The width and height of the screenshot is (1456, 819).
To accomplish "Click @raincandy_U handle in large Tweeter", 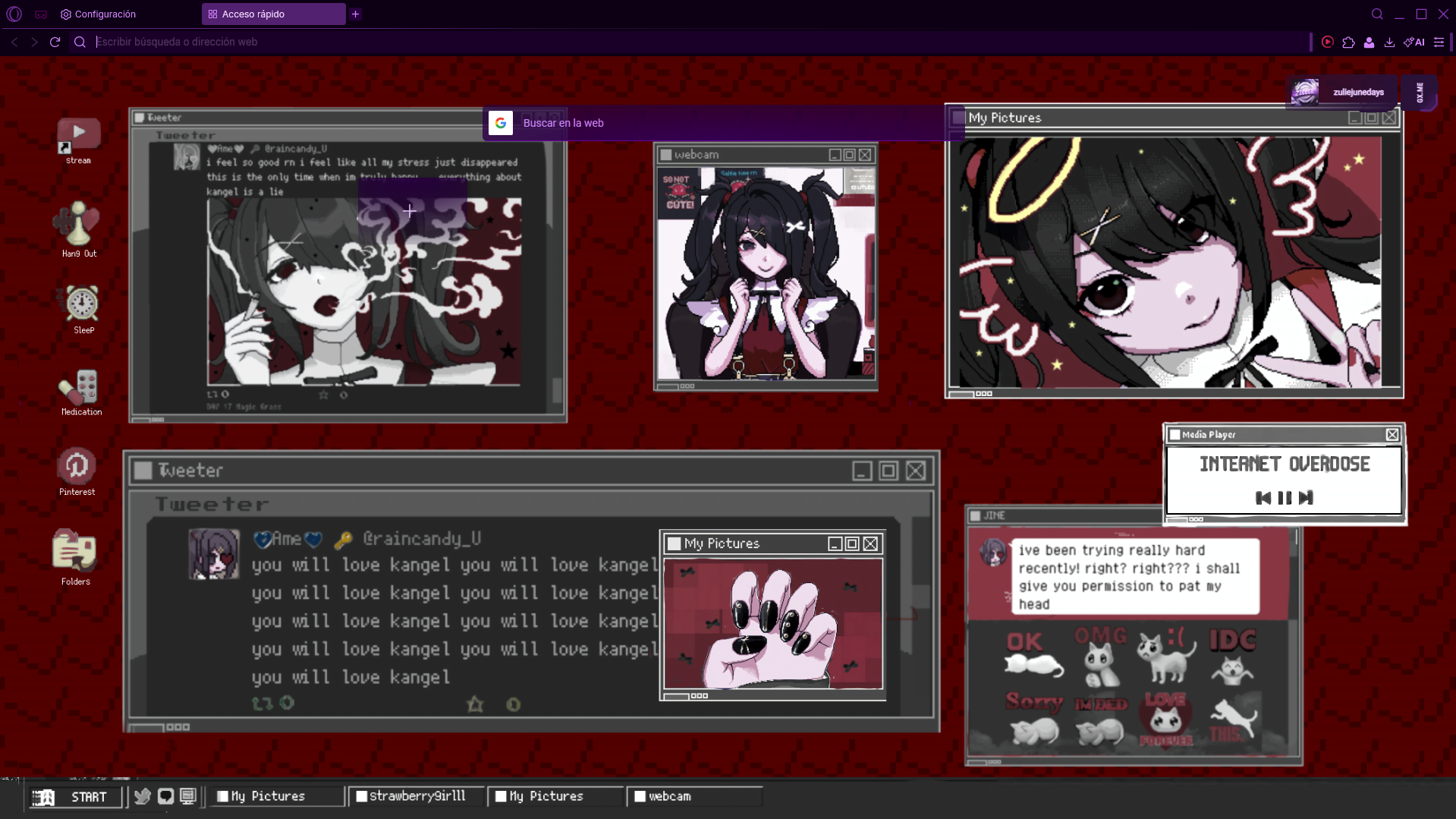I will tap(422, 539).
